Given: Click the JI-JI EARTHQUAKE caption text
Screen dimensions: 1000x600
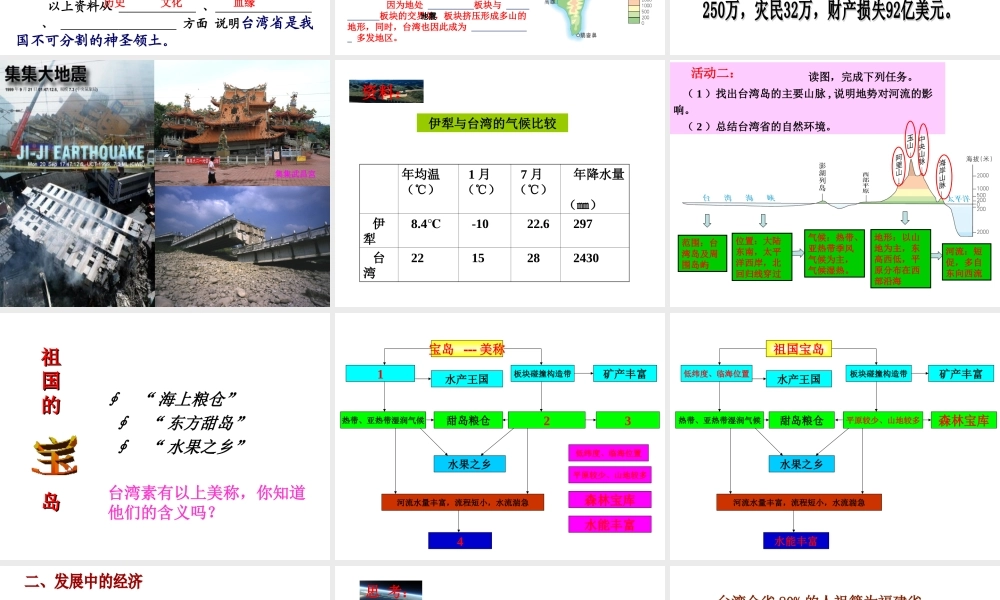Looking at the screenshot, I should pos(80,152).
